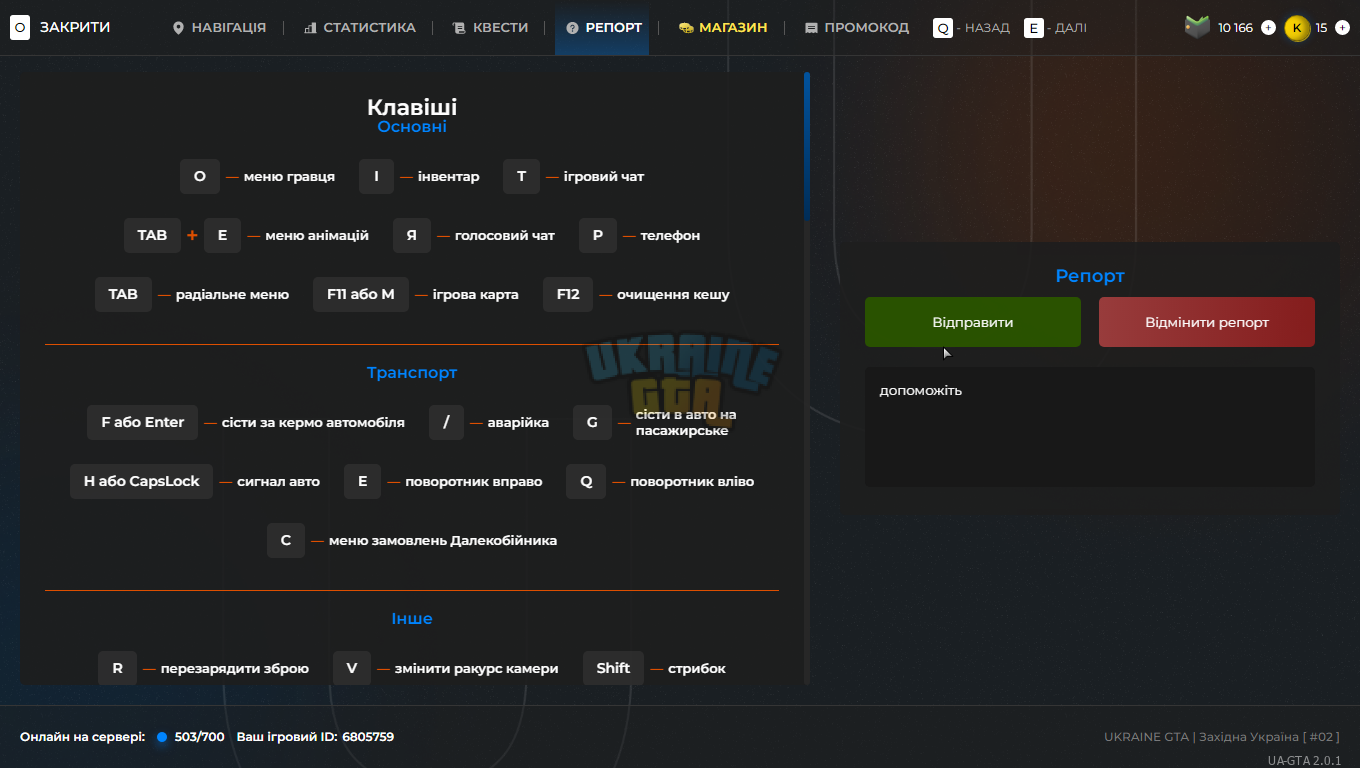Click the Репорт panel heading
This screenshot has height=768, width=1360.
(x=1090, y=276)
